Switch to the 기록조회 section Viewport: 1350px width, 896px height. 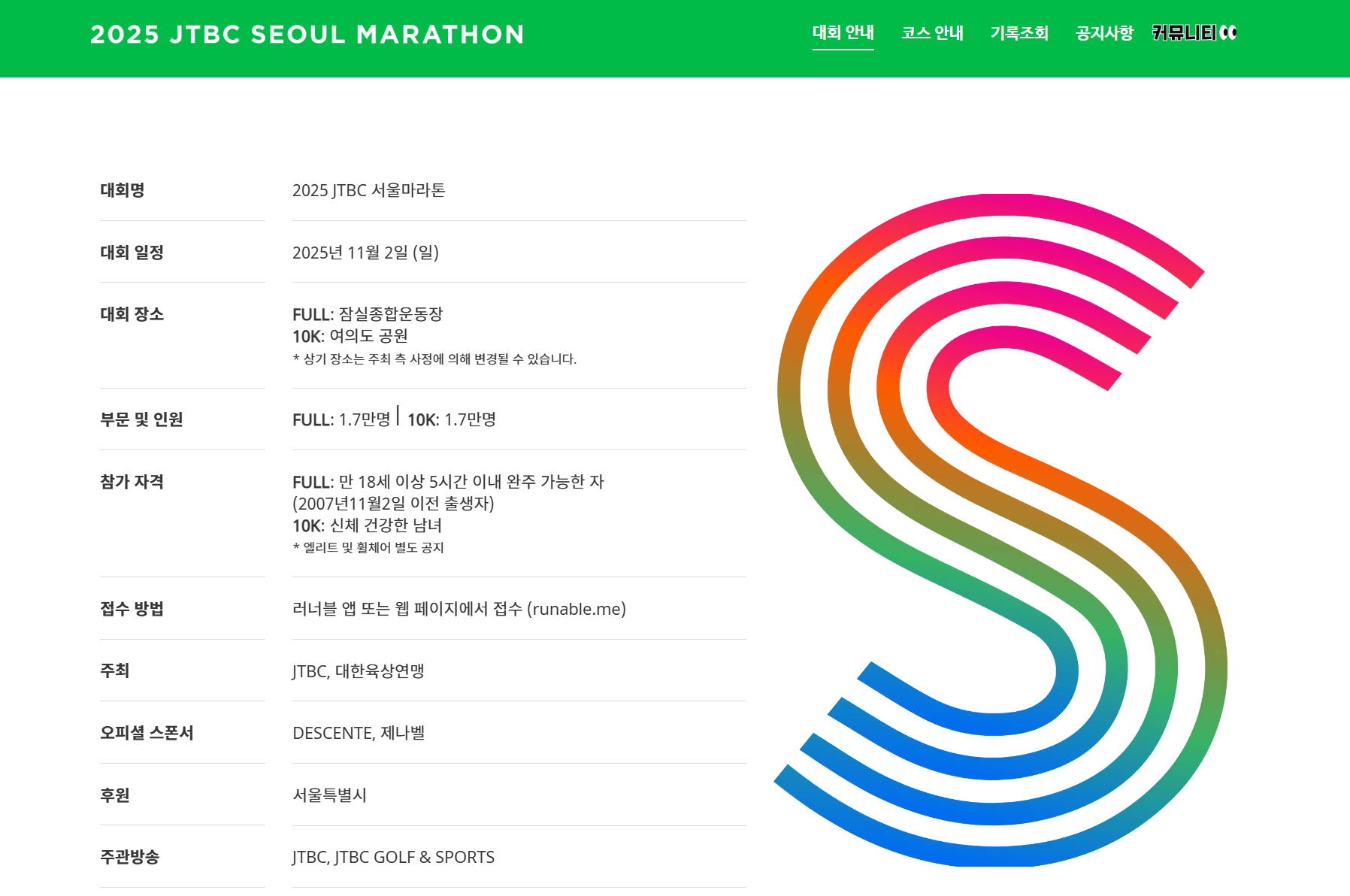coord(1019,32)
